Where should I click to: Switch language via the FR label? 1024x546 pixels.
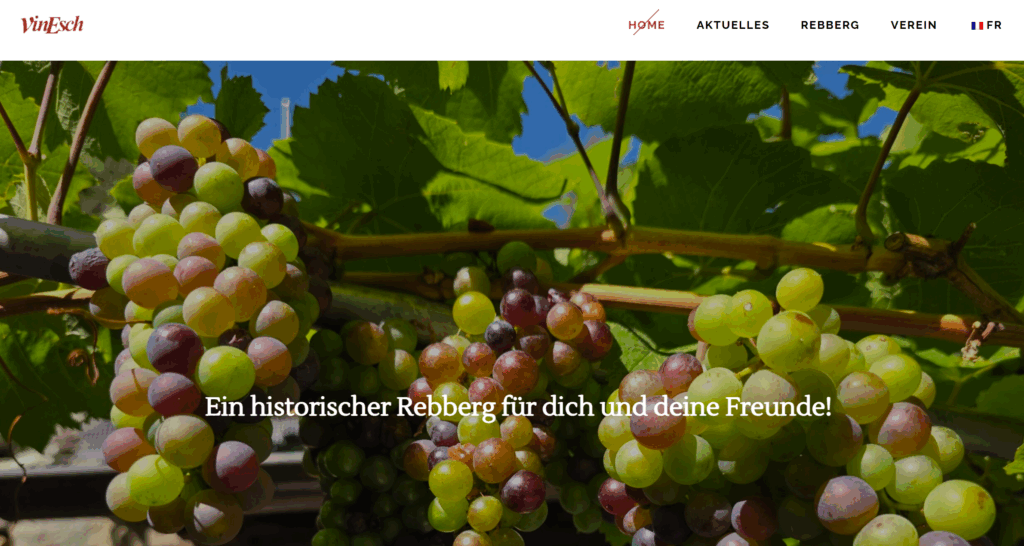click(x=994, y=25)
